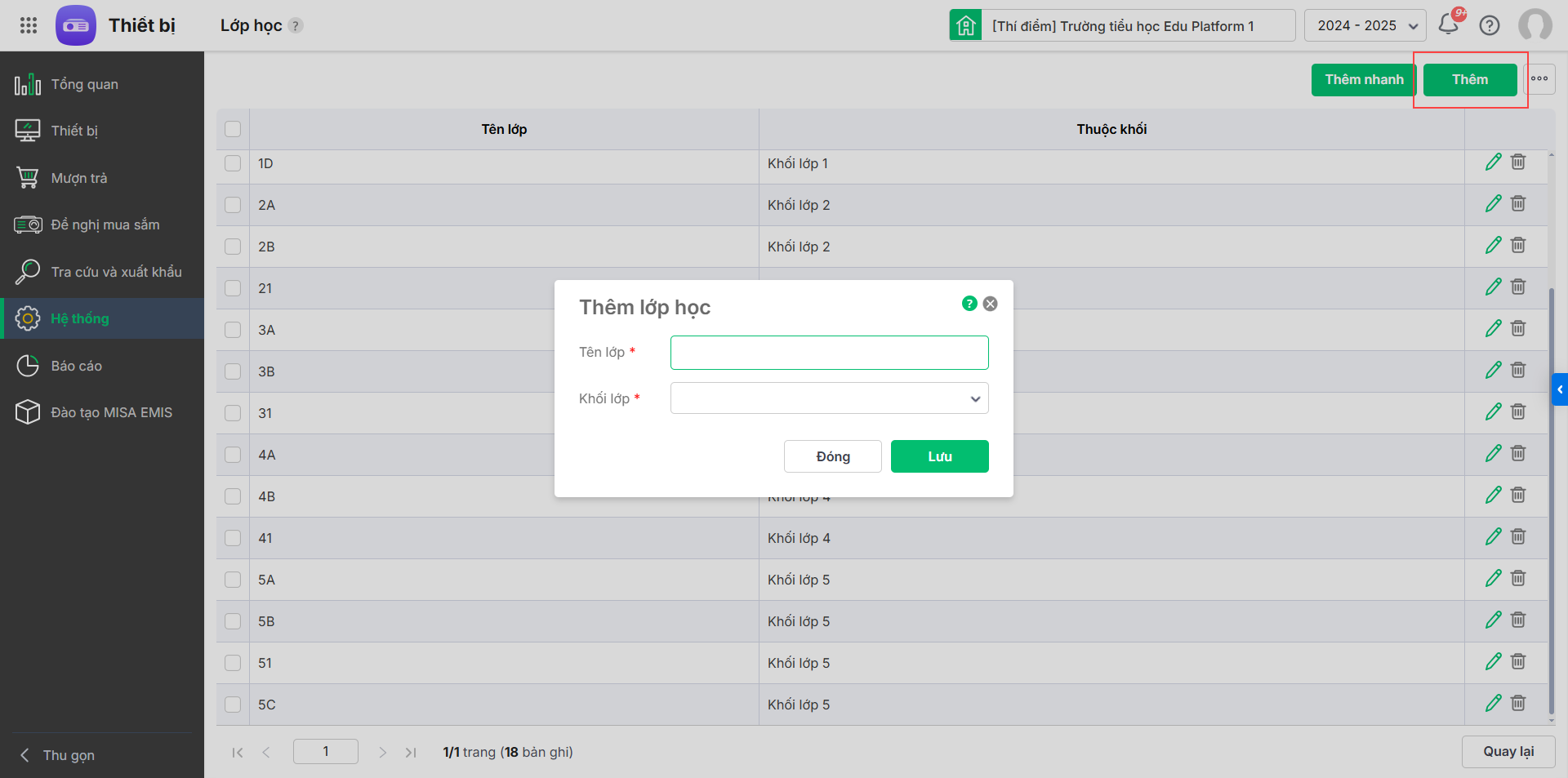This screenshot has height=778, width=1568.
Task: Open Mượn trả in the sidebar
Action: coord(78,178)
